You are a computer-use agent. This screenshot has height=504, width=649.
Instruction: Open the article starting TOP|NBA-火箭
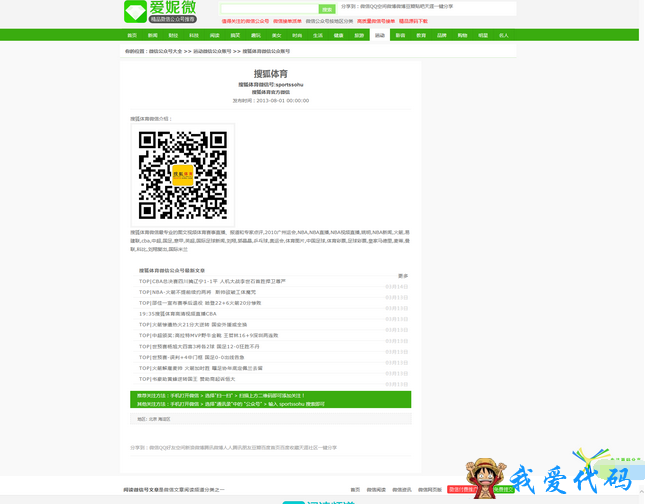tap(197, 292)
